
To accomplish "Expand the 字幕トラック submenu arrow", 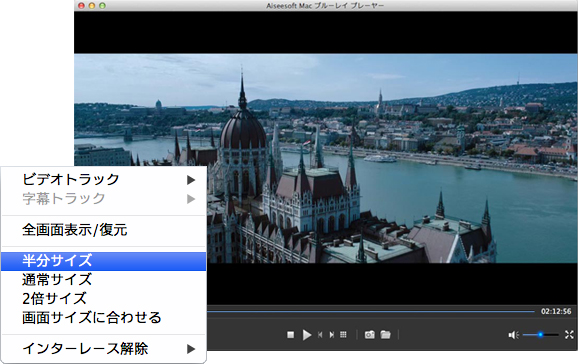I will (x=191, y=199).
